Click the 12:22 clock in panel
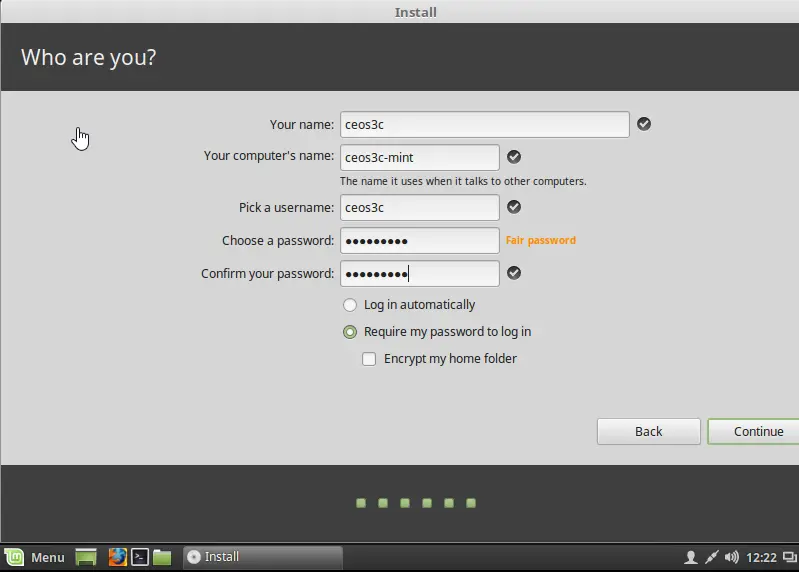 click(x=761, y=558)
